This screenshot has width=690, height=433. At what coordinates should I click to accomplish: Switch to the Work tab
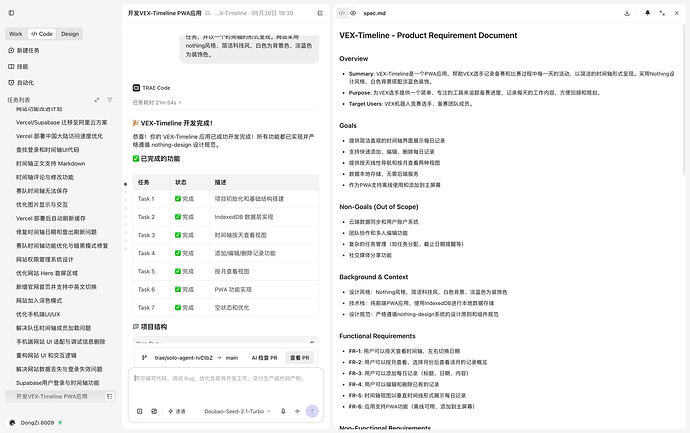click(x=16, y=34)
